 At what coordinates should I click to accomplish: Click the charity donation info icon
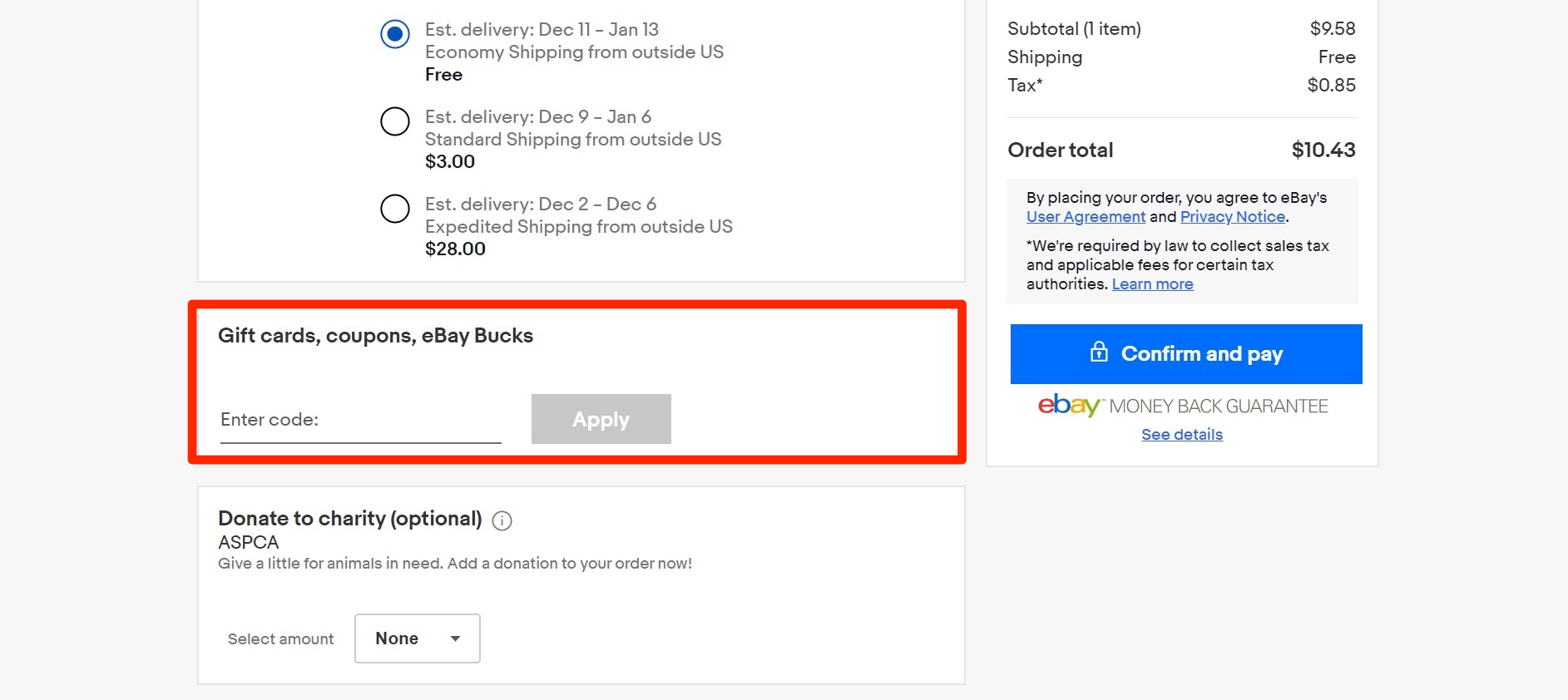[502, 520]
